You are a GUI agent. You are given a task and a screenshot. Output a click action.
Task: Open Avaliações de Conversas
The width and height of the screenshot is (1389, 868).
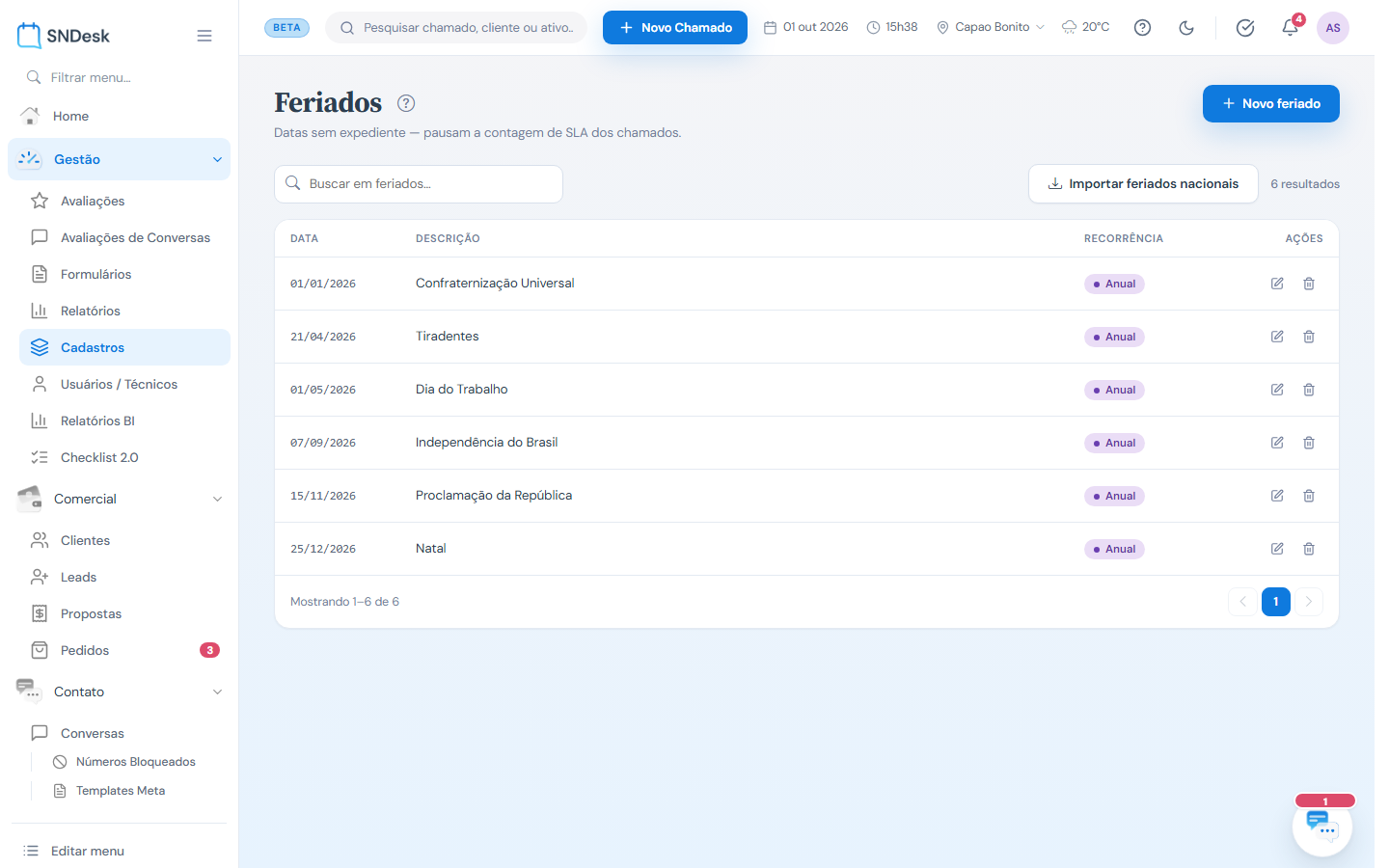pyautogui.click(x=124, y=237)
